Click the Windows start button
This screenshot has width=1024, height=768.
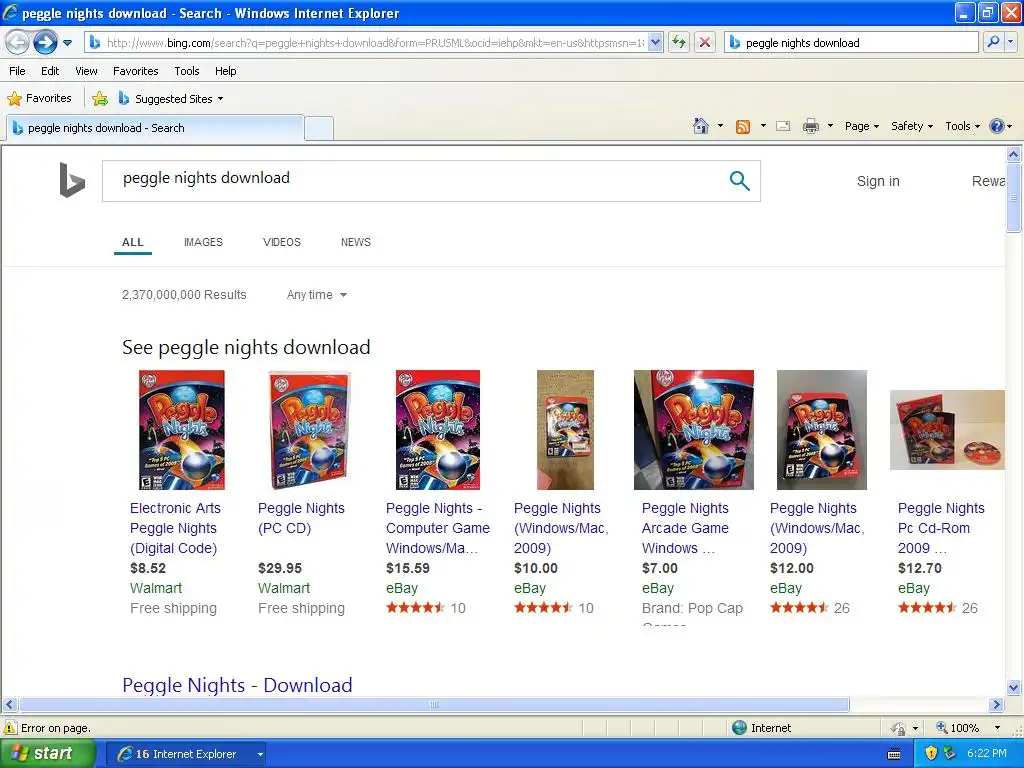(x=47, y=753)
